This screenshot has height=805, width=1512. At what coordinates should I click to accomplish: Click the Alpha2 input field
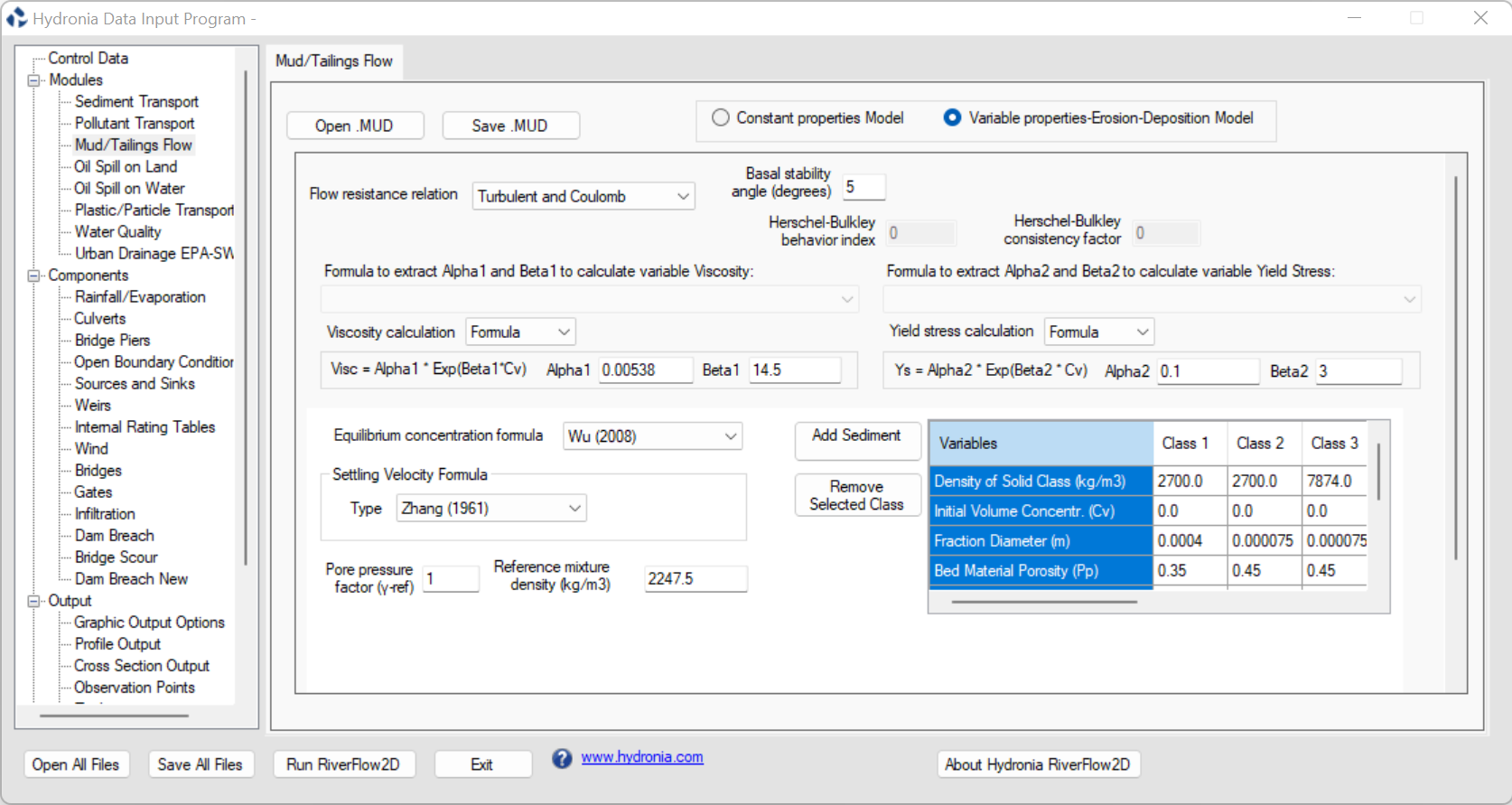point(1209,371)
